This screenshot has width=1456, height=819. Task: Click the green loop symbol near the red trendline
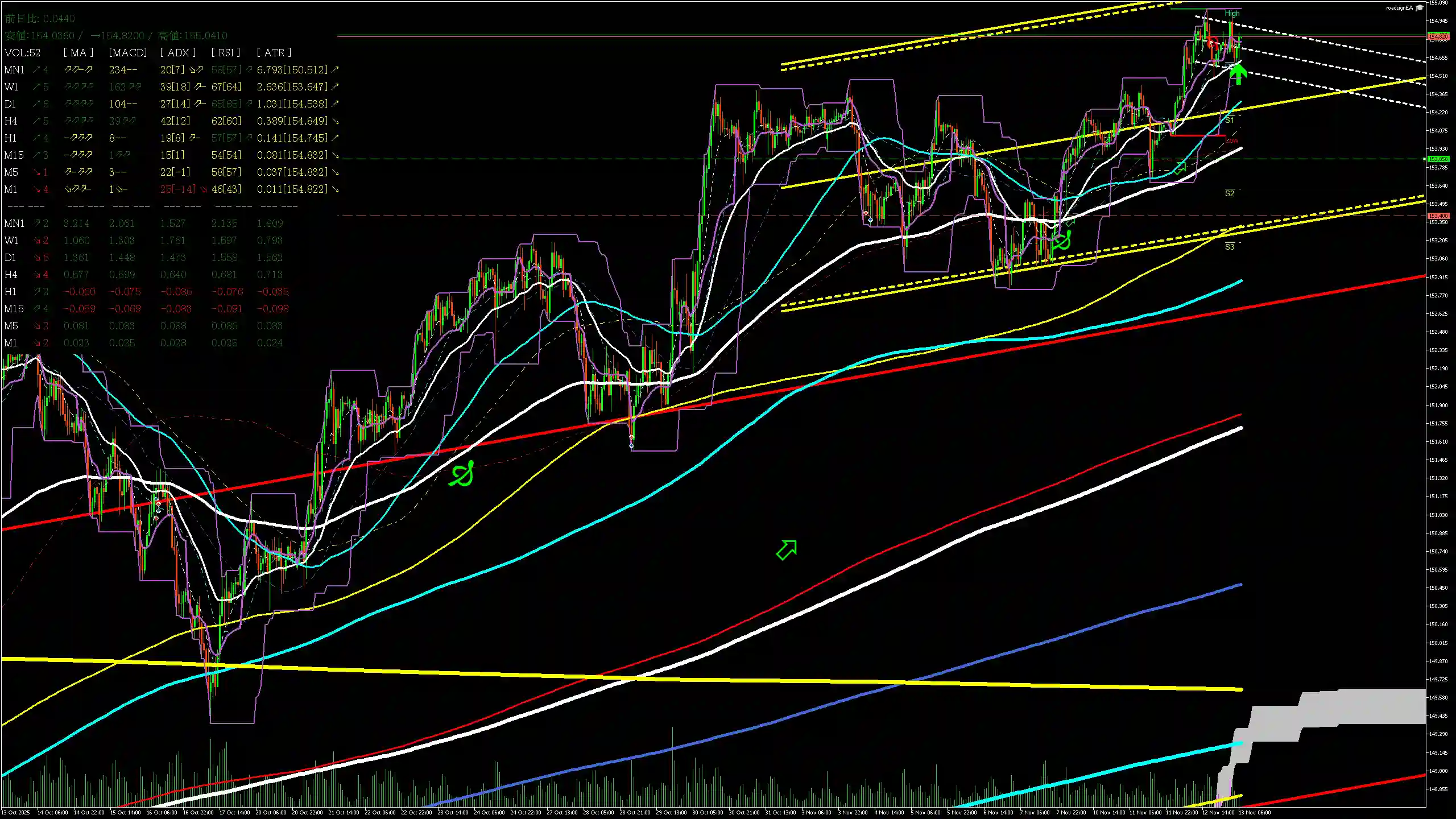coord(462,475)
